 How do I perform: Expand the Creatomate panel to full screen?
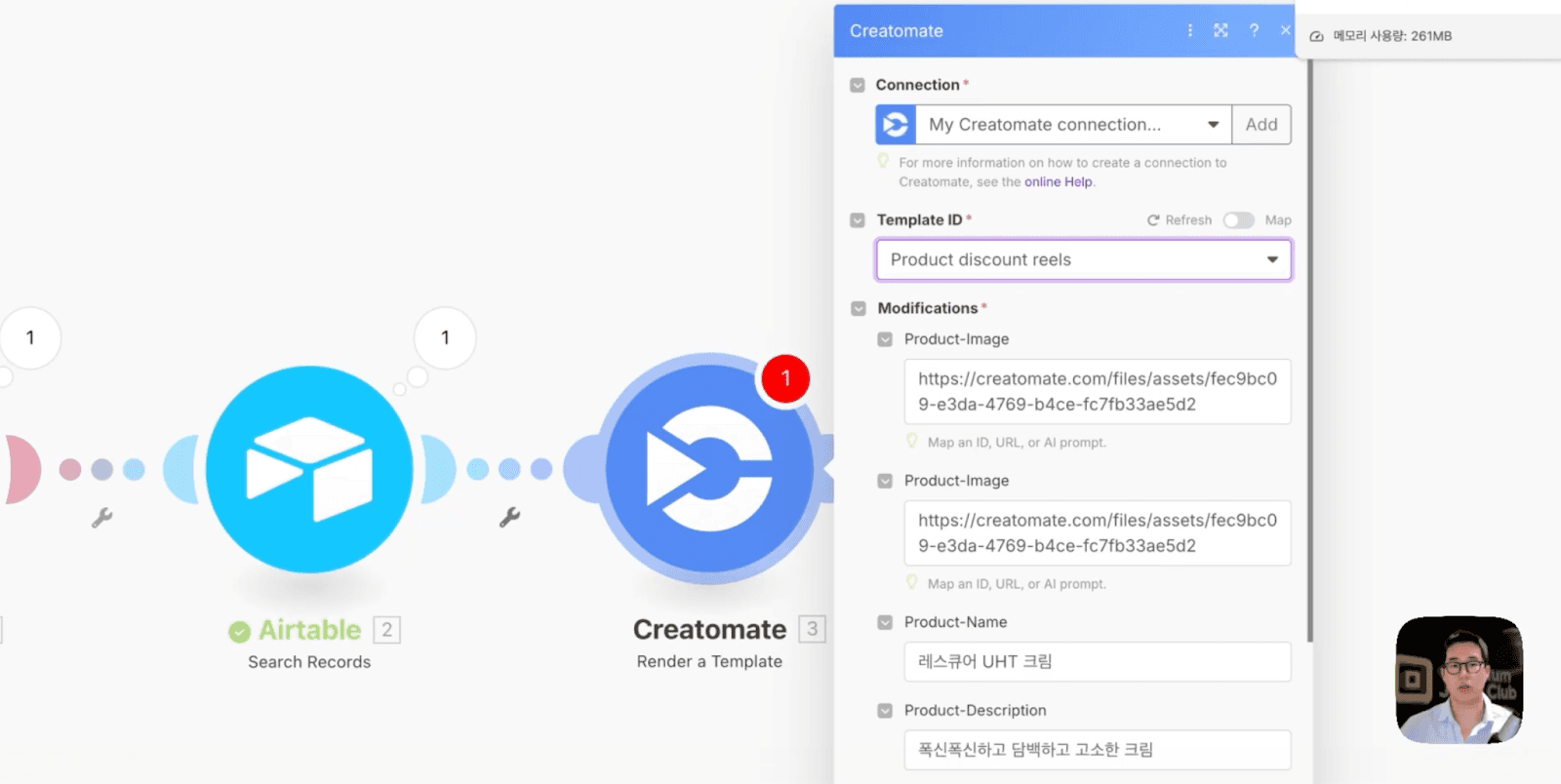click(1221, 30)
